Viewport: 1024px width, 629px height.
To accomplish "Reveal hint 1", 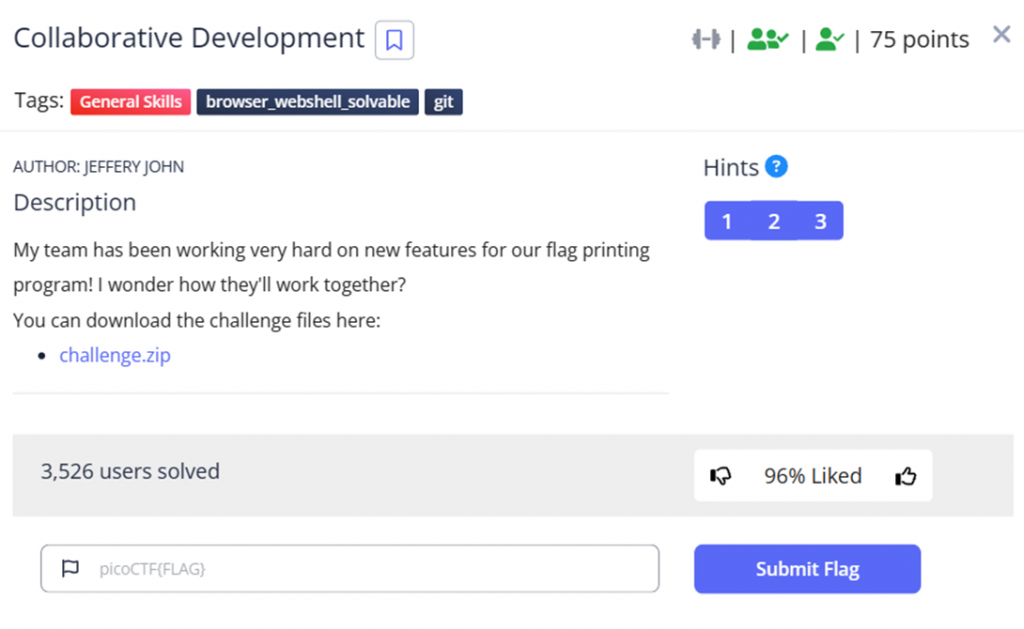I will [x=727, y=221].
